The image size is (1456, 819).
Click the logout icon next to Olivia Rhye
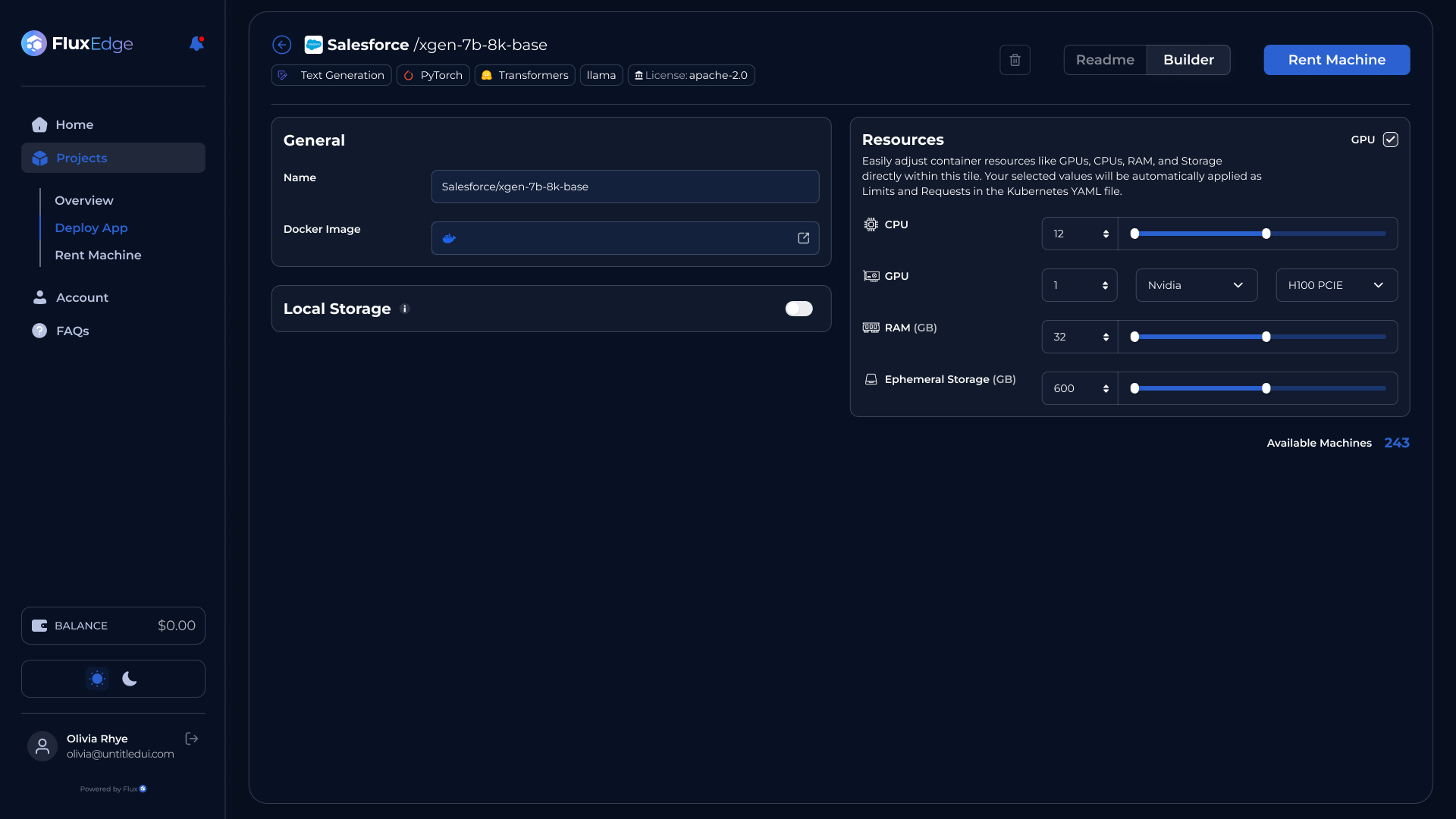192,739
